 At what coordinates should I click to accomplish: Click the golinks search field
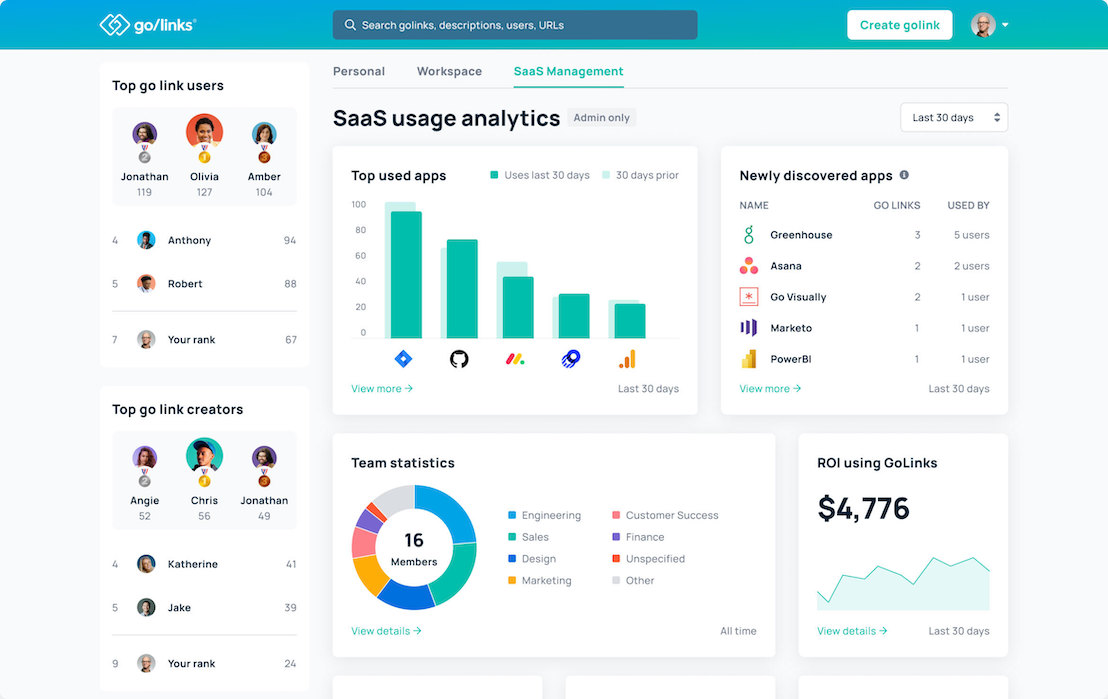[514, 24]
